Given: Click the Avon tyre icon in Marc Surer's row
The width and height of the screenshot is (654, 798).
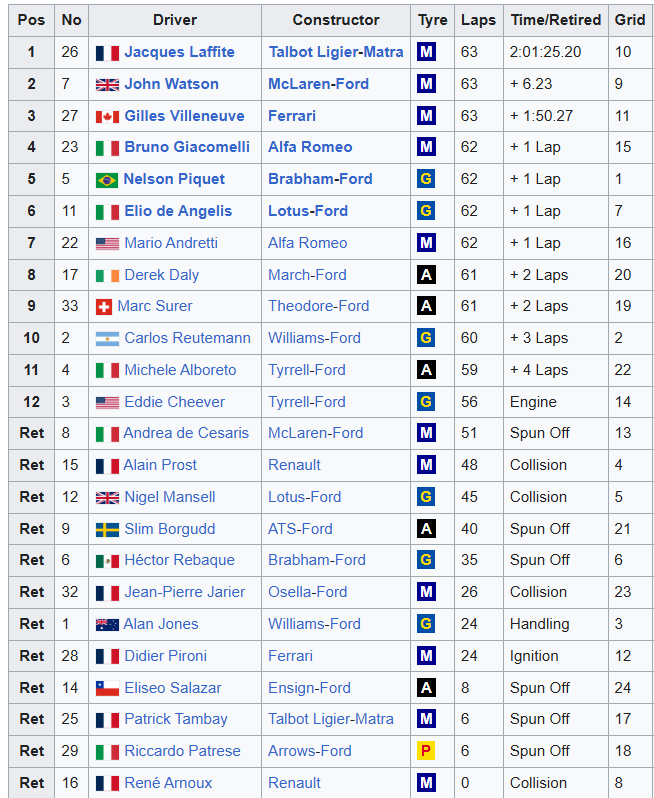Looking at the screenshot, I should [x=426, y=306].
